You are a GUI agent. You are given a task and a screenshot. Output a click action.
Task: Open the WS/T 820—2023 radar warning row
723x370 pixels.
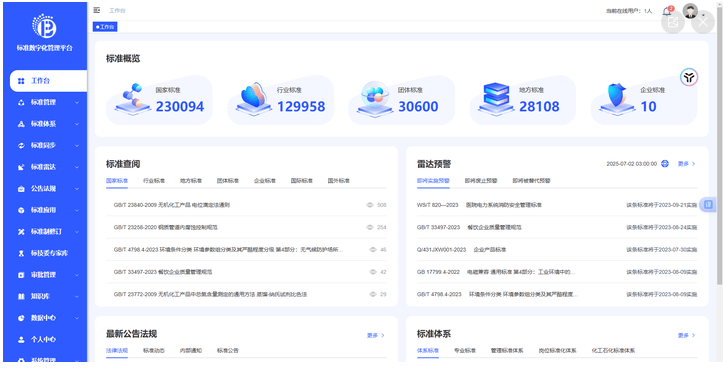(x=557, y=205)
